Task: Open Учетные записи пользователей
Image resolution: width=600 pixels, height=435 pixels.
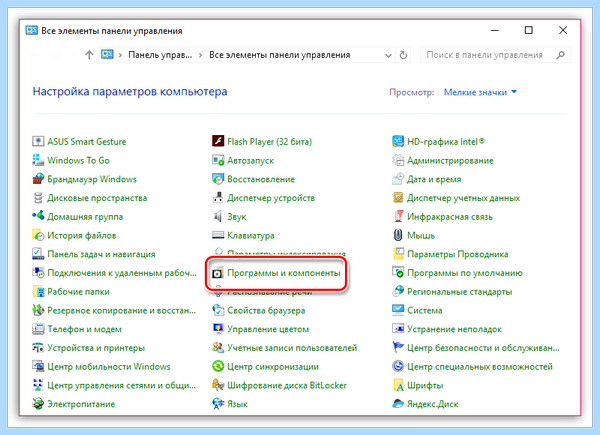Action: [x=285, y=348]
